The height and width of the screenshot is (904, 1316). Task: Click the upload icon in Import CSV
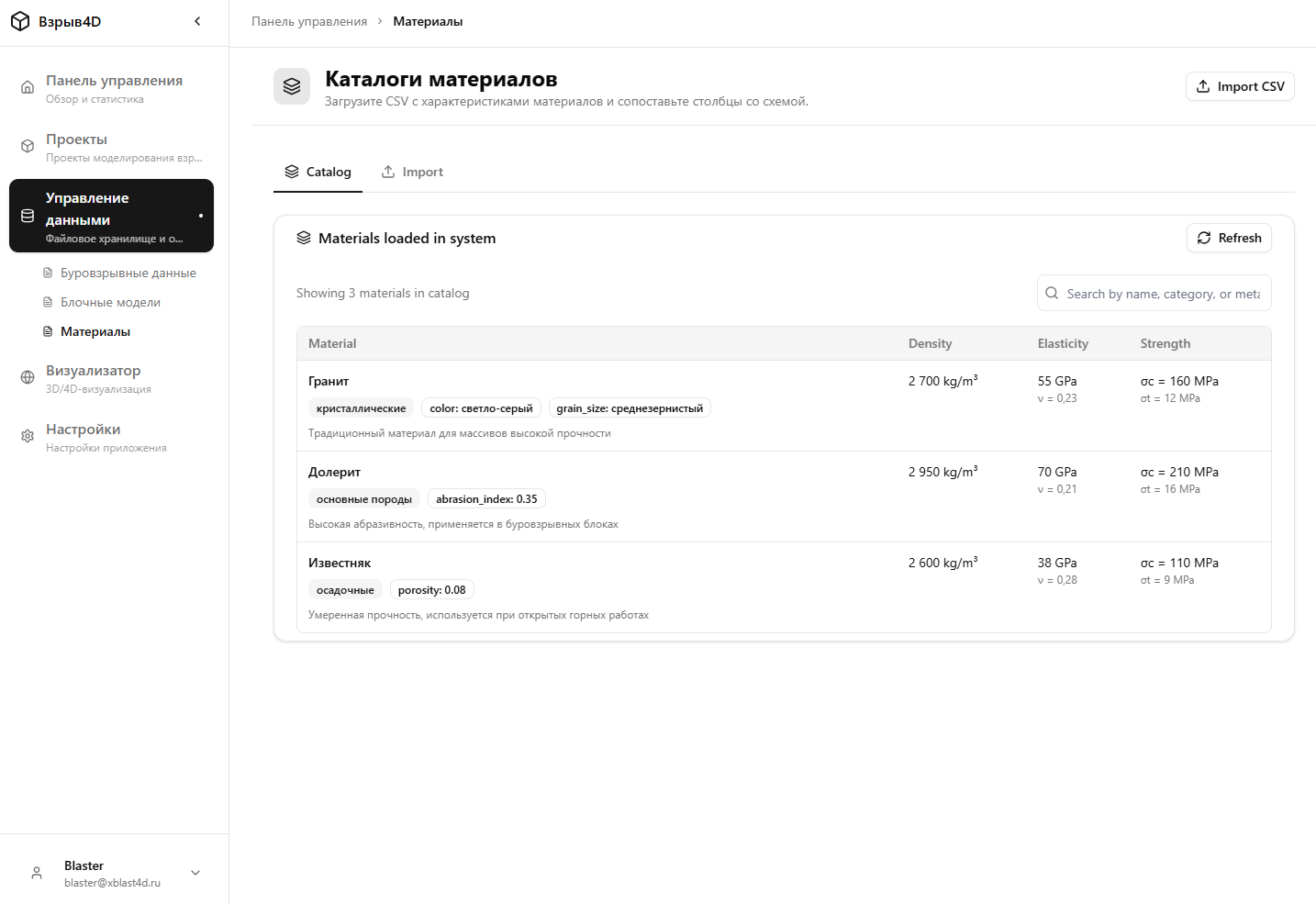1203,86
